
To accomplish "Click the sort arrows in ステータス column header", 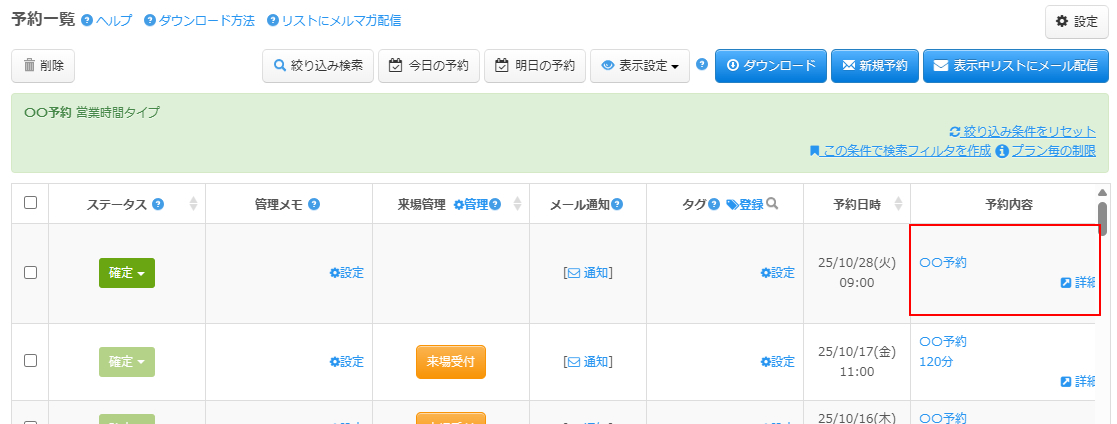I will tap(193, 204).
